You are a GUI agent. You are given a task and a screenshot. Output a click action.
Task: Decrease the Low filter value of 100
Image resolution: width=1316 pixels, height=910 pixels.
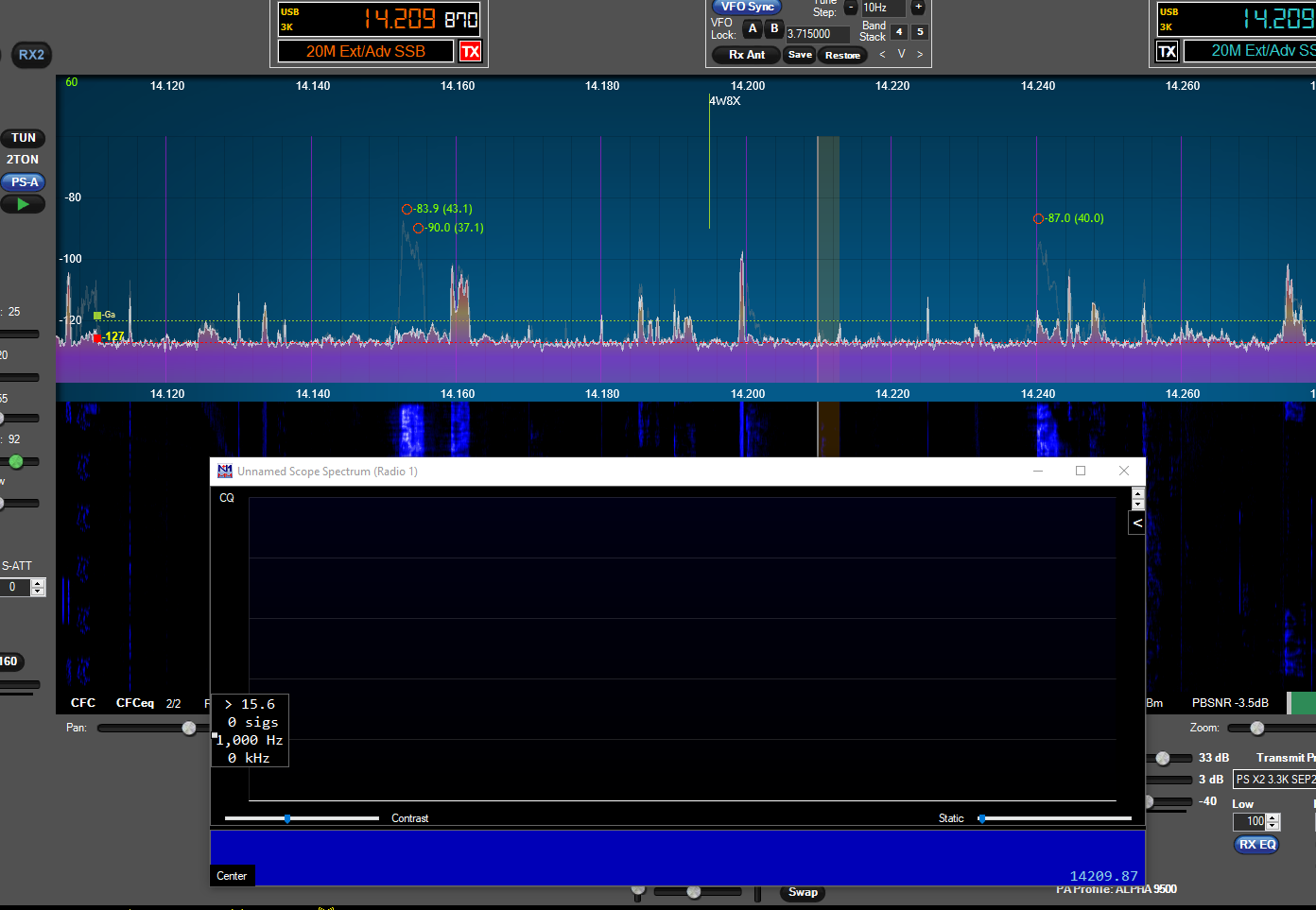pyautogui.click(x=1273, y=826)
